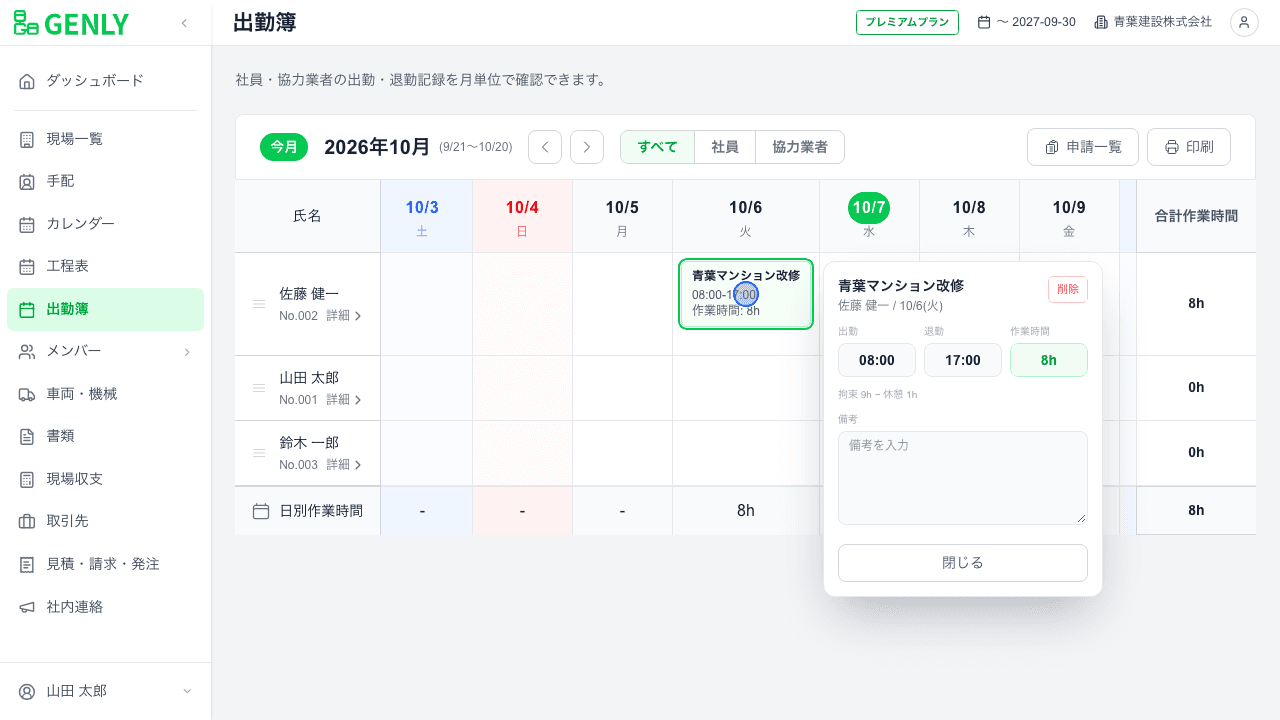
Task: Click the 出勤簿 icon in sidebar
Action: click(27, 309)
